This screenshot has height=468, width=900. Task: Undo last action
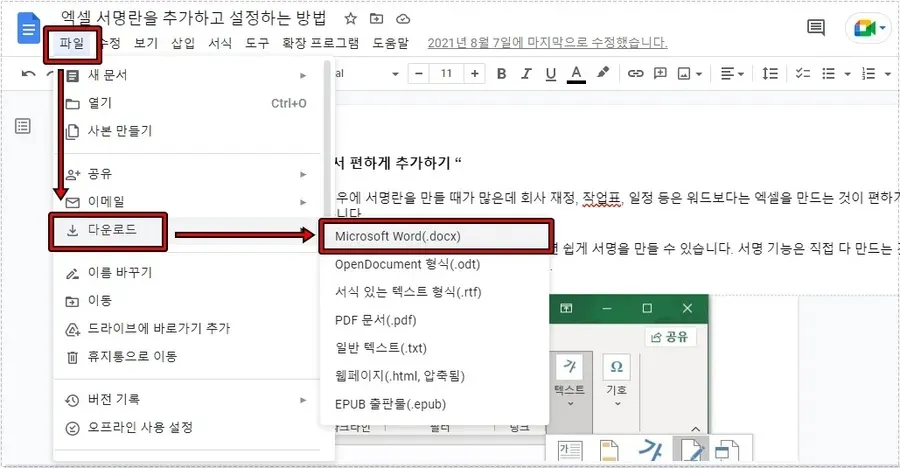tap(28, 74)
